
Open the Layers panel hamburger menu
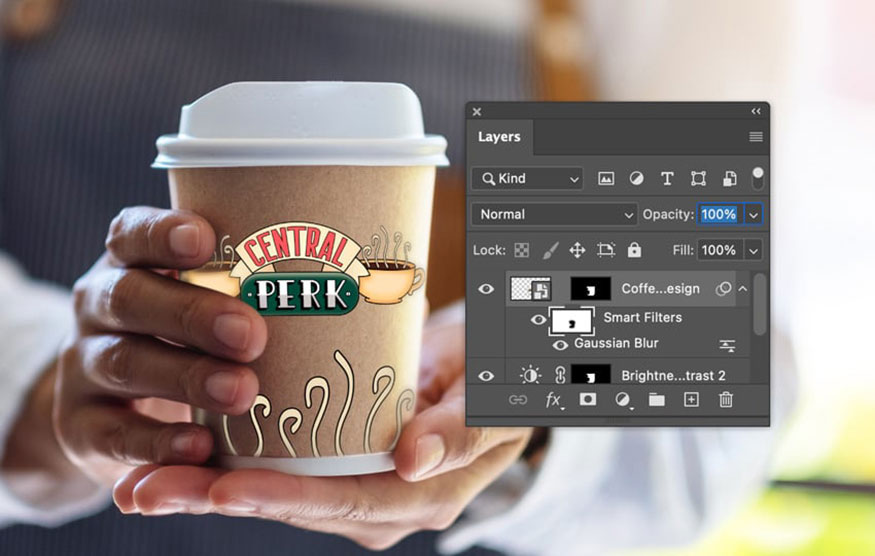pos(756,137)
